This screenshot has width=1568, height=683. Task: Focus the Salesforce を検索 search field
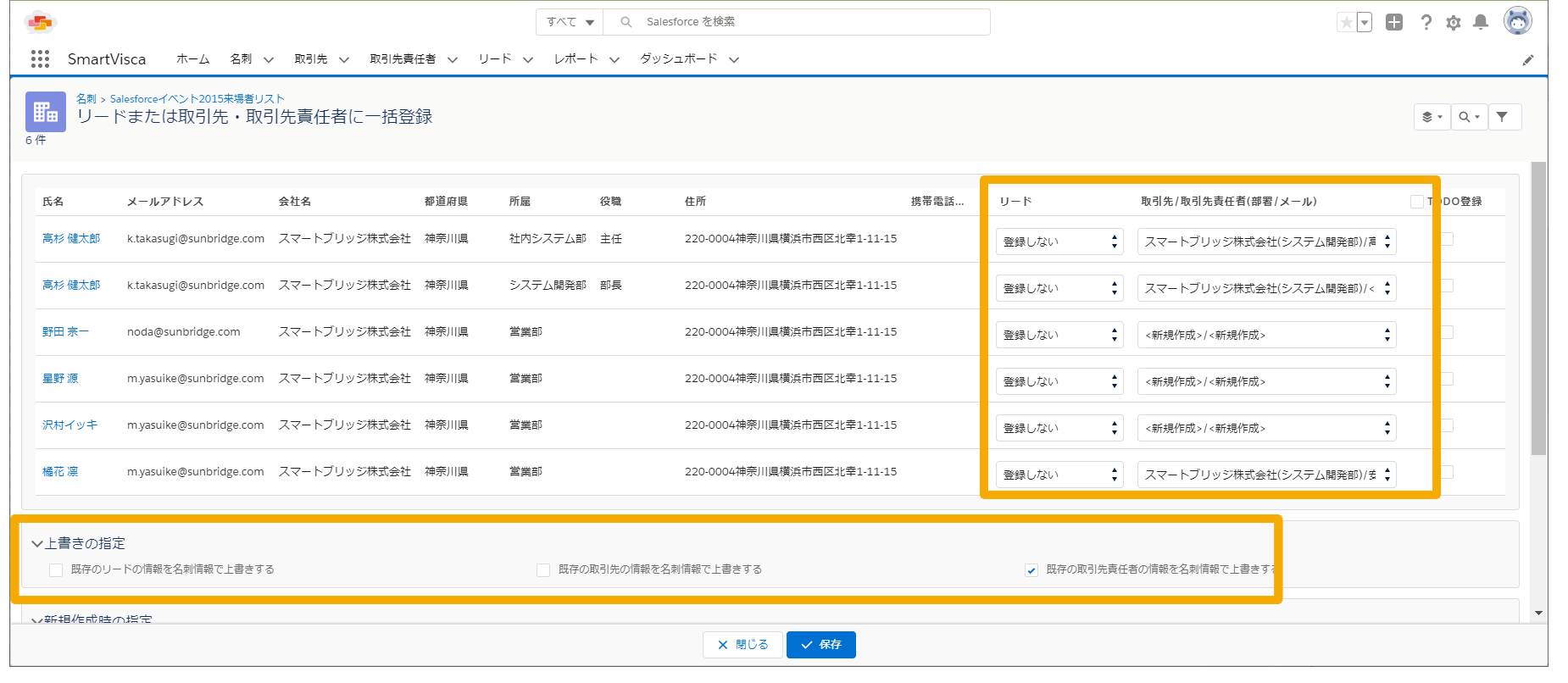[x=797, y=22]
